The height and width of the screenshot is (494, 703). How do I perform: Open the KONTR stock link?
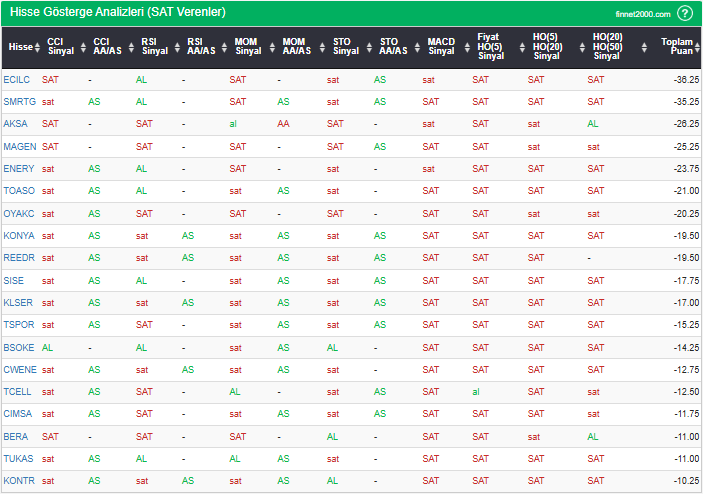pos(19,481)
